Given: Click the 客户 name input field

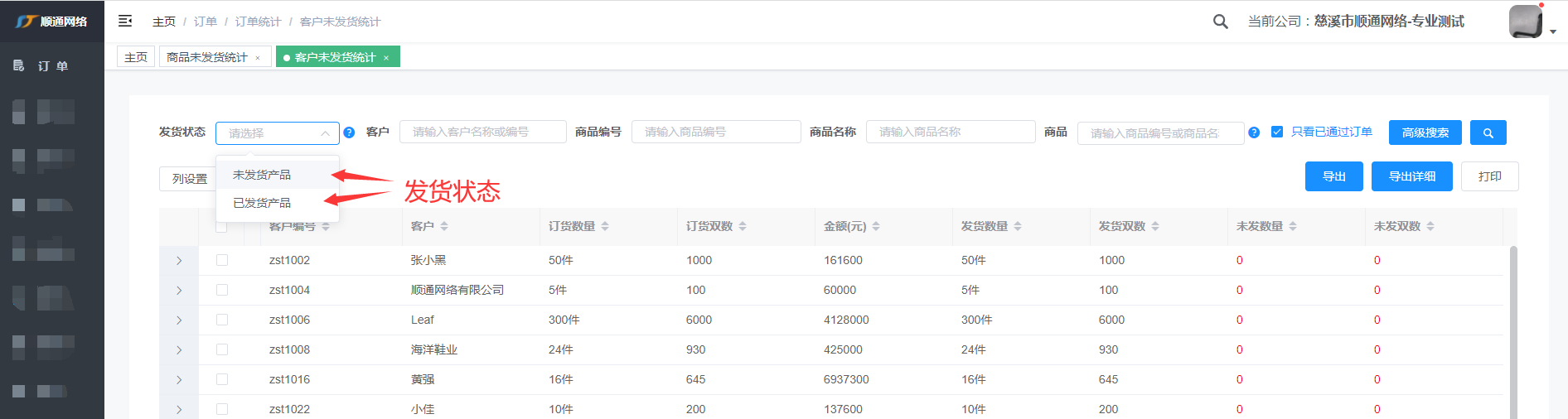Looking at the screenshot, I should (482, 132).
